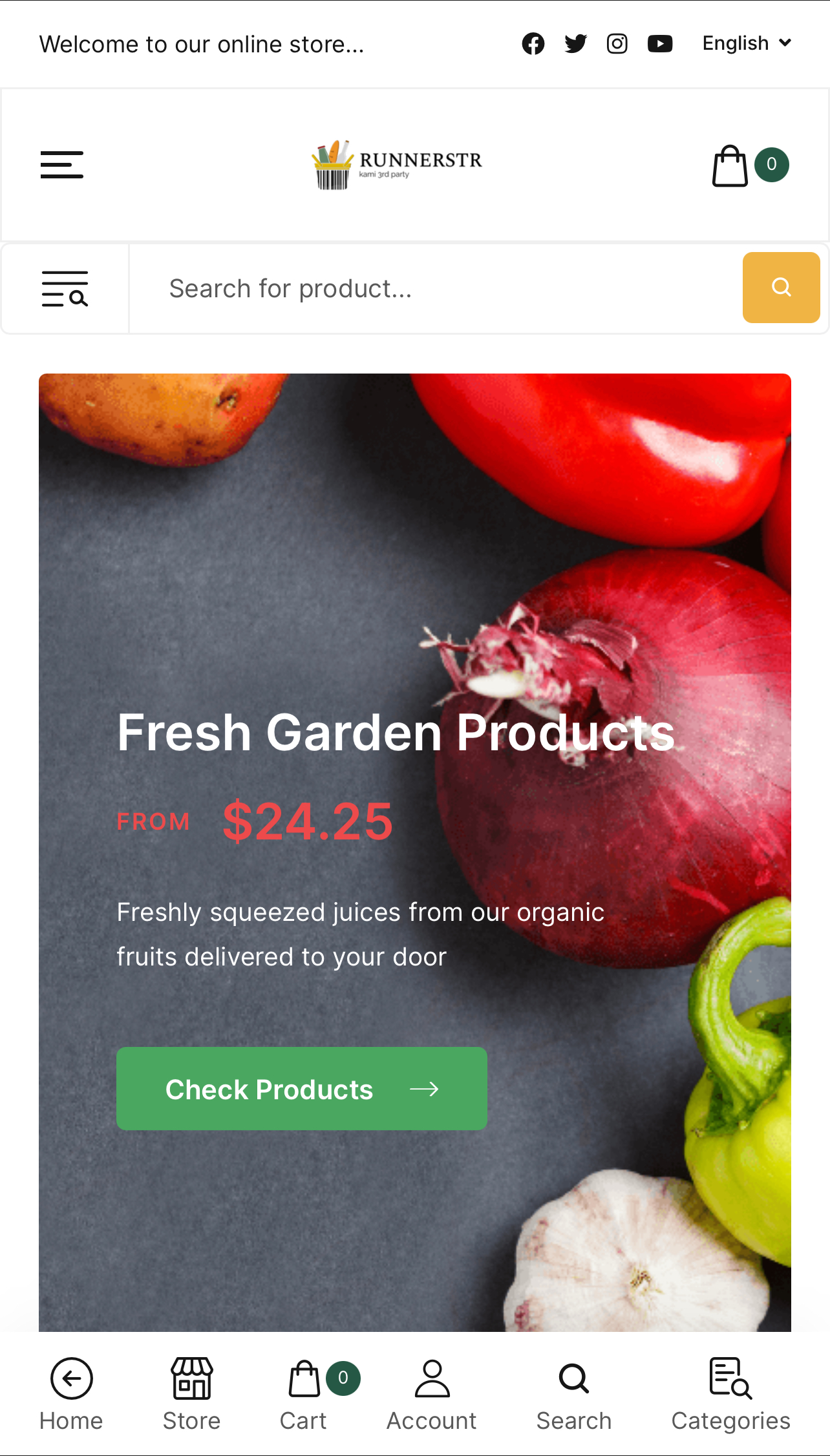Screen dimensions: 830x1456
Task: Click the Check Products button
Action: coord(302,1089)
